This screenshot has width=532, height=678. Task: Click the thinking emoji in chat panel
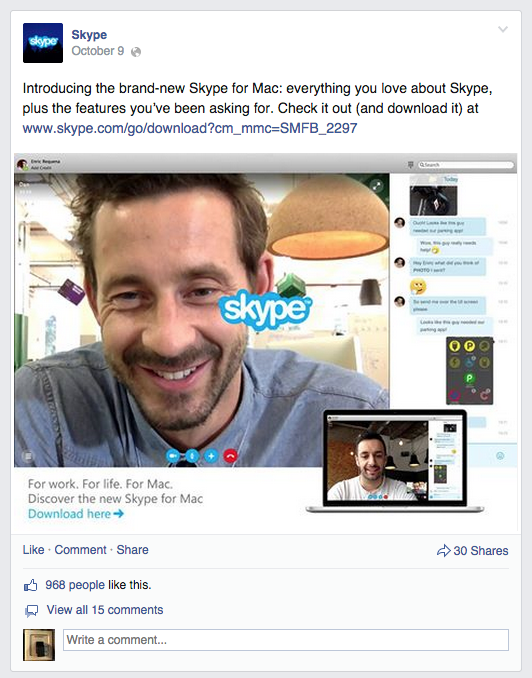(418, 286)
